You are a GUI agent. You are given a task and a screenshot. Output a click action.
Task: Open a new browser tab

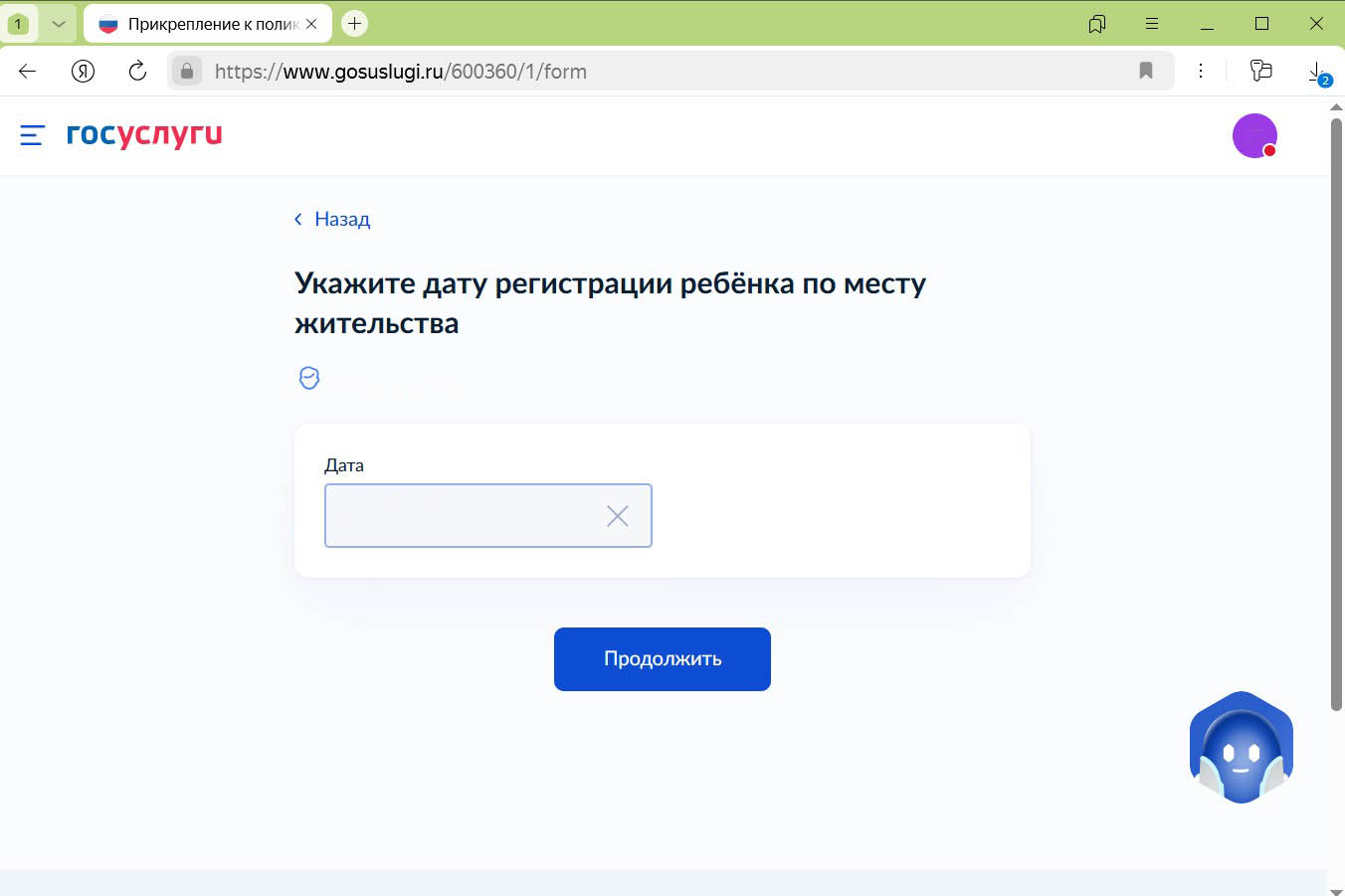tap(354, 22)
